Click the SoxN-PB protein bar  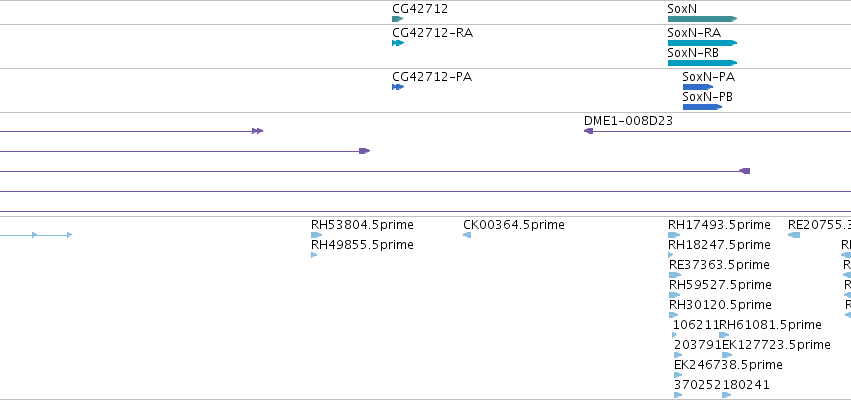(702, 107)
